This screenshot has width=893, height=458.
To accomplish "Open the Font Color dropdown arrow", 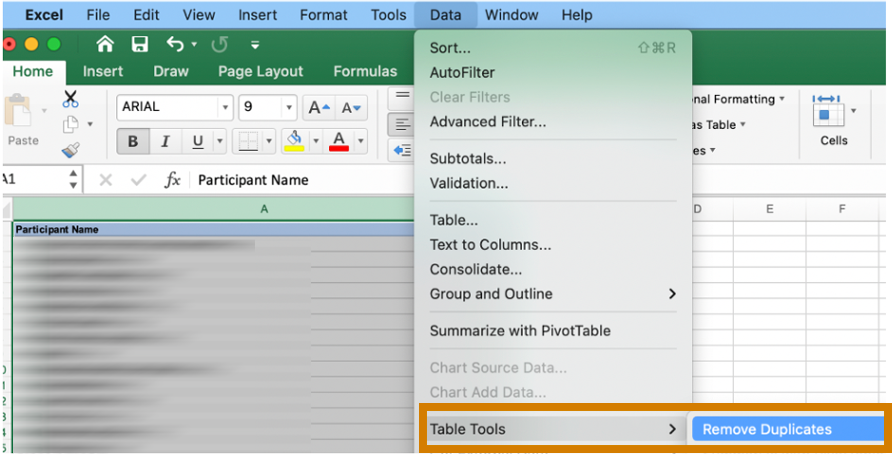I will pos(361,141).
